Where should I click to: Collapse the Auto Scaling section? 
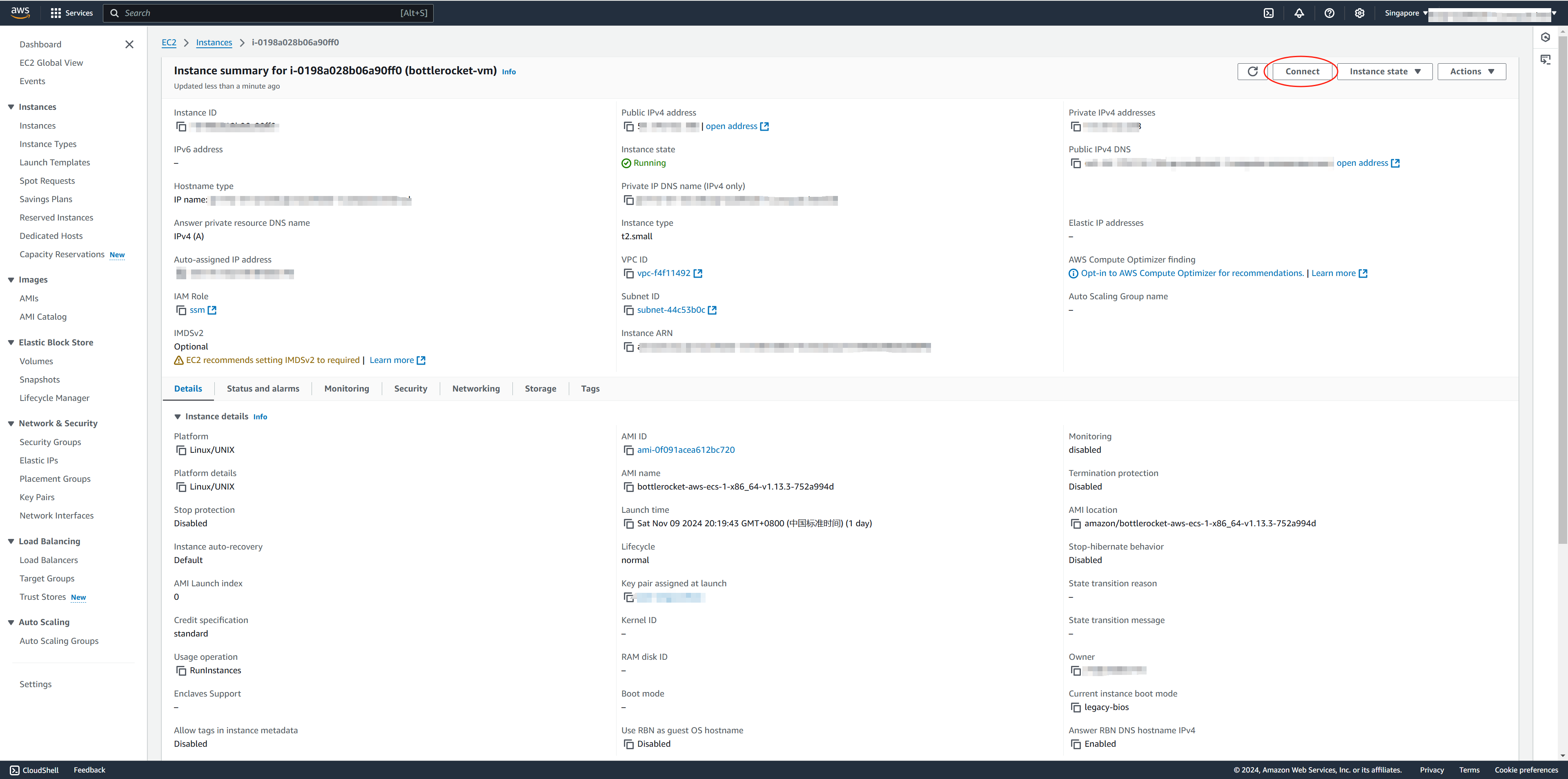click(x=11, y=622)
